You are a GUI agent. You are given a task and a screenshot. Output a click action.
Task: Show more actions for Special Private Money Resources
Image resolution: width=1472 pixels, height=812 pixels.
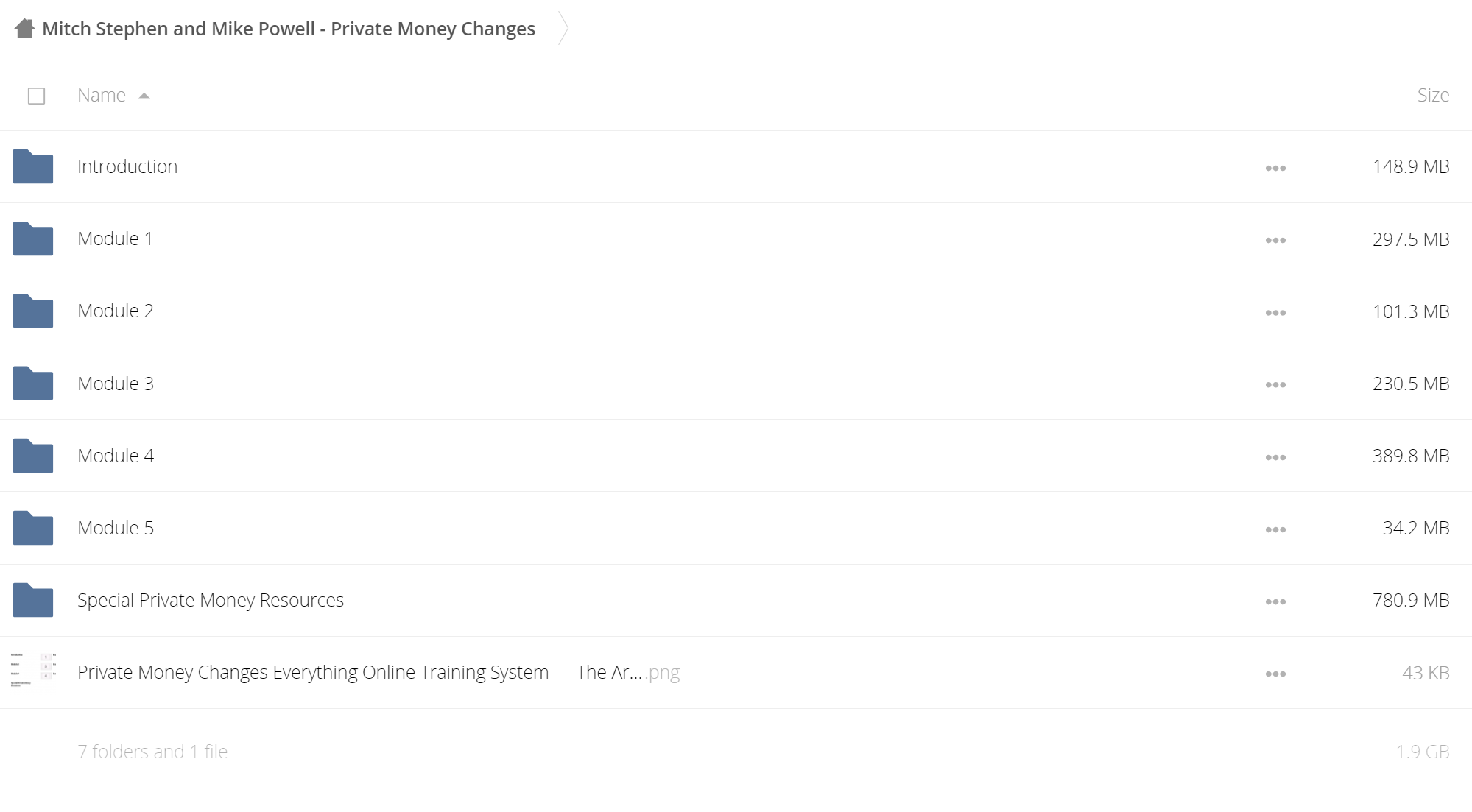coord(1275,601)
